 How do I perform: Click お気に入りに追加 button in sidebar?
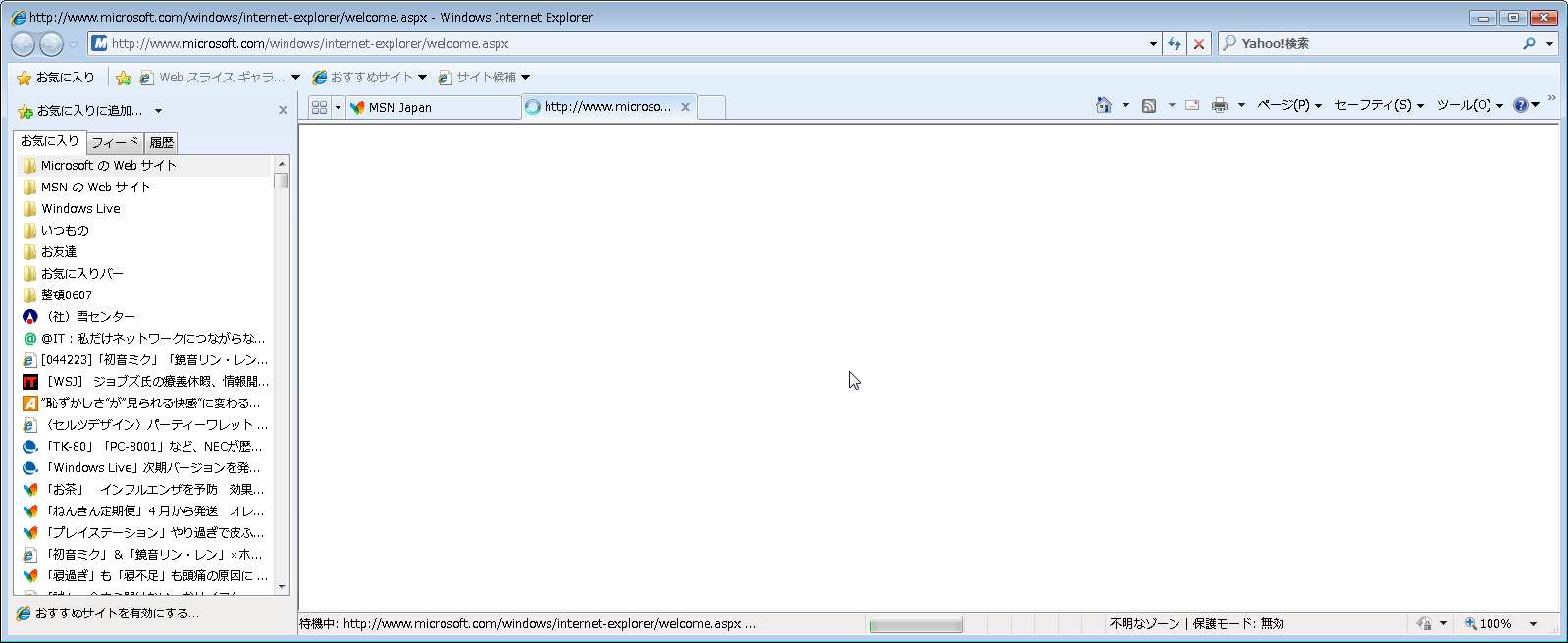[x=80, y=111]
